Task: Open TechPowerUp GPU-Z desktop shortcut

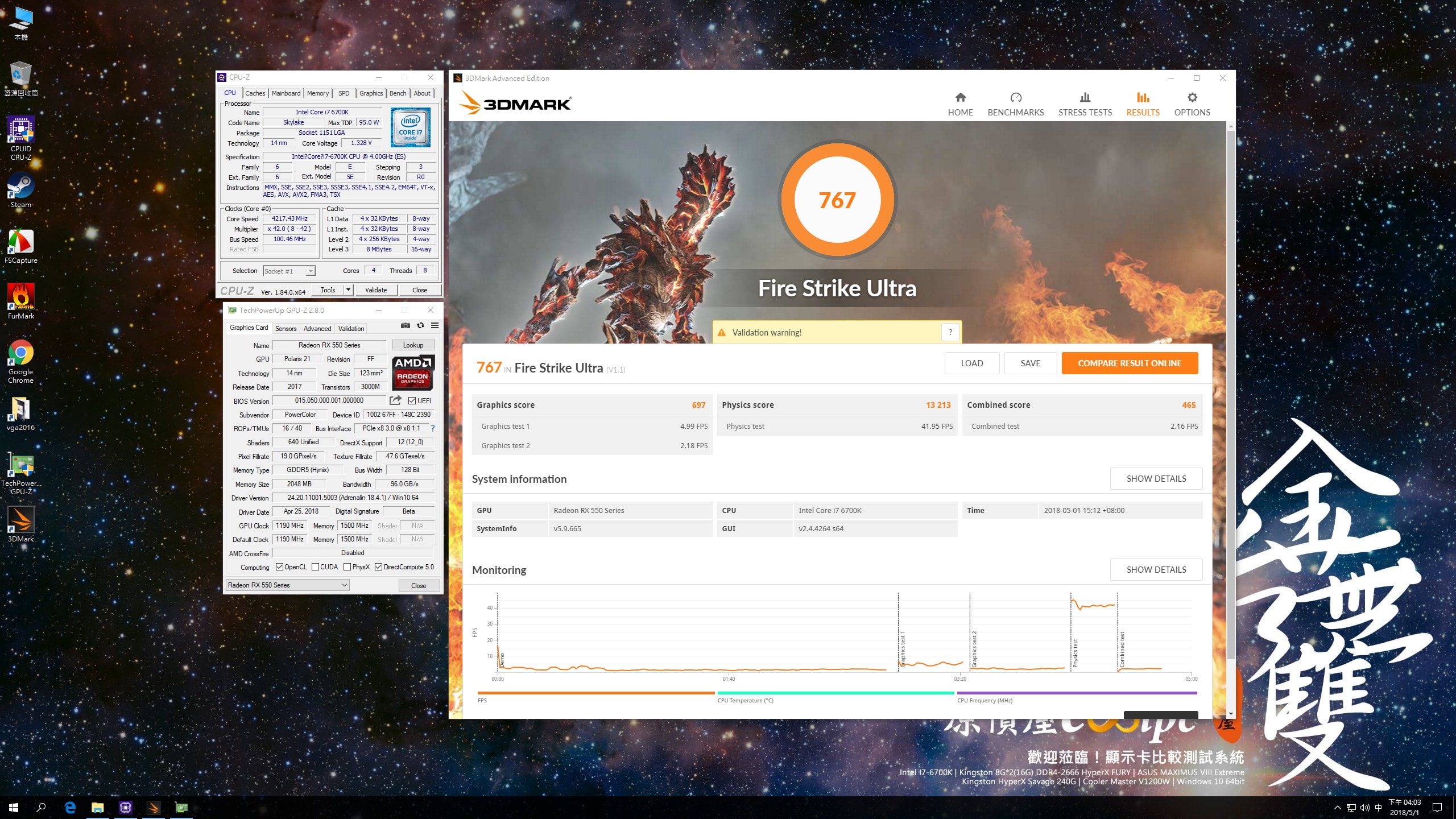Action: (x=21, y=474)
